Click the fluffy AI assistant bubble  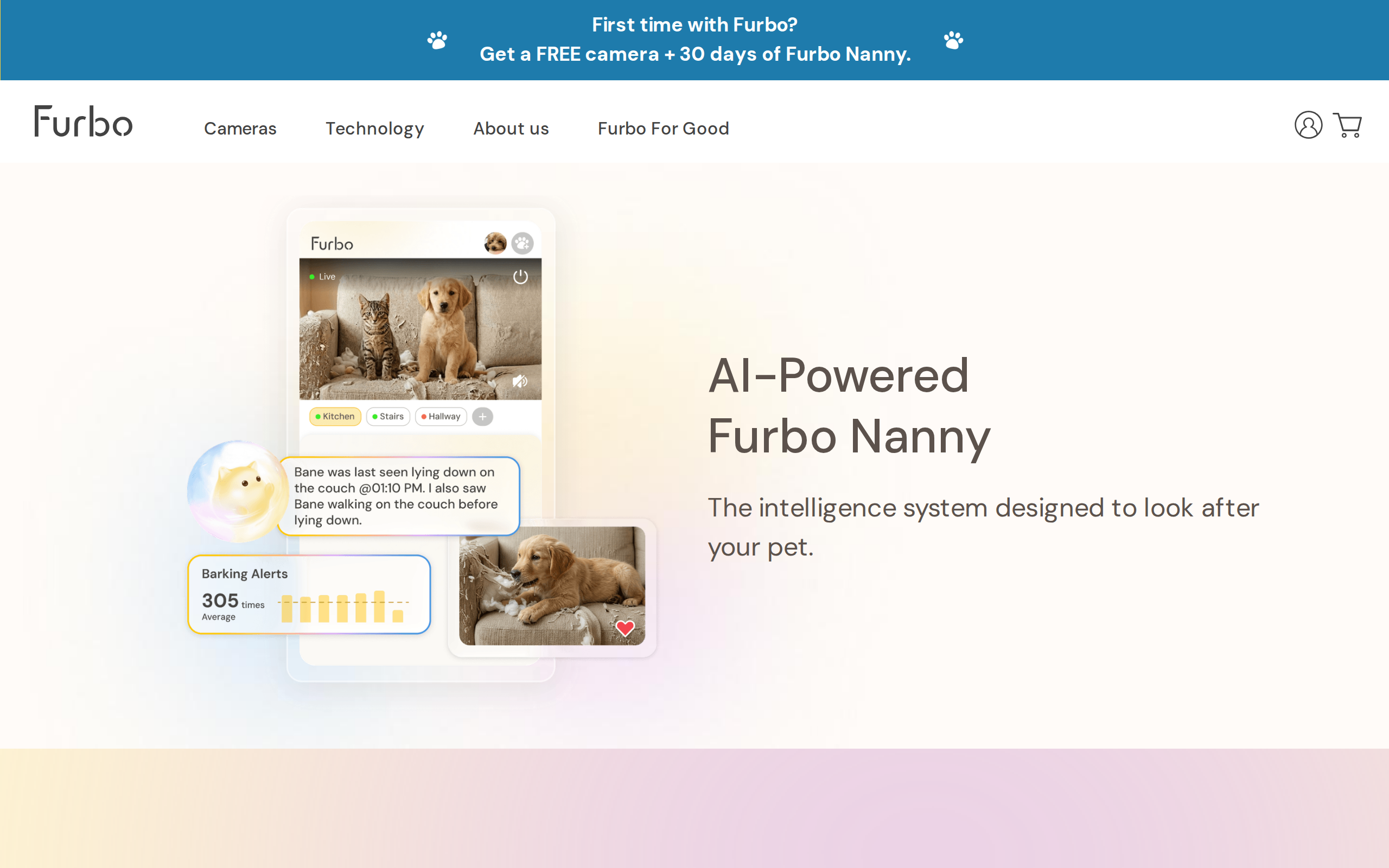coord(238,492)
